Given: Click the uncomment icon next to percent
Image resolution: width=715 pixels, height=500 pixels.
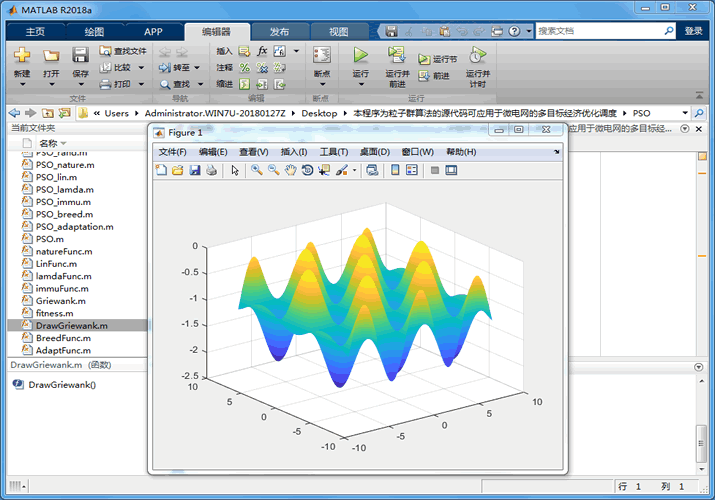Looking at the screenshot, I should tap(262, 67).
